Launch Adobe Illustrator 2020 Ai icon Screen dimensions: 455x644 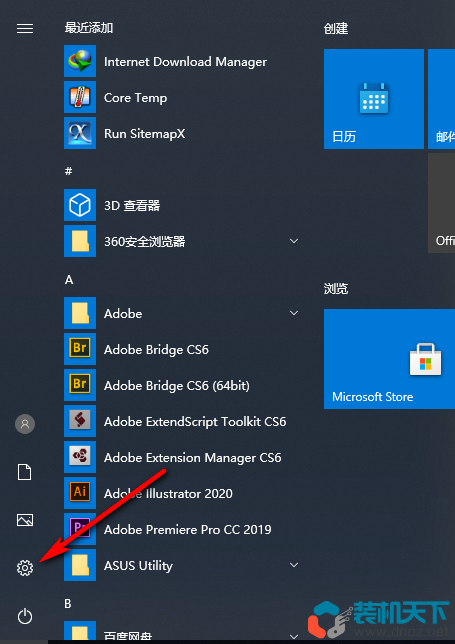[x=80, y=493]
